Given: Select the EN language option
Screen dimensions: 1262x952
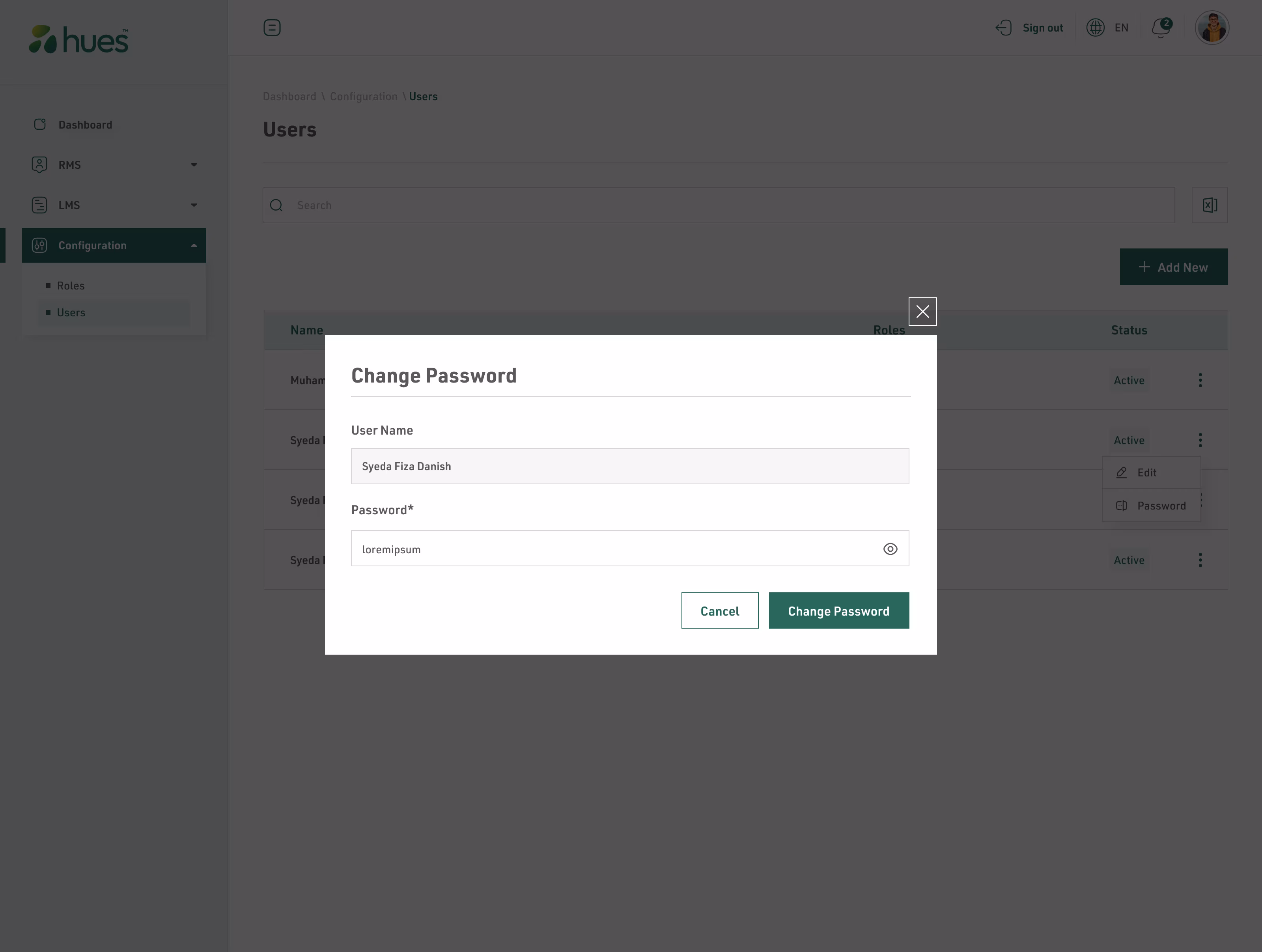Looking at the screenshot, I should click(1121, 28).
